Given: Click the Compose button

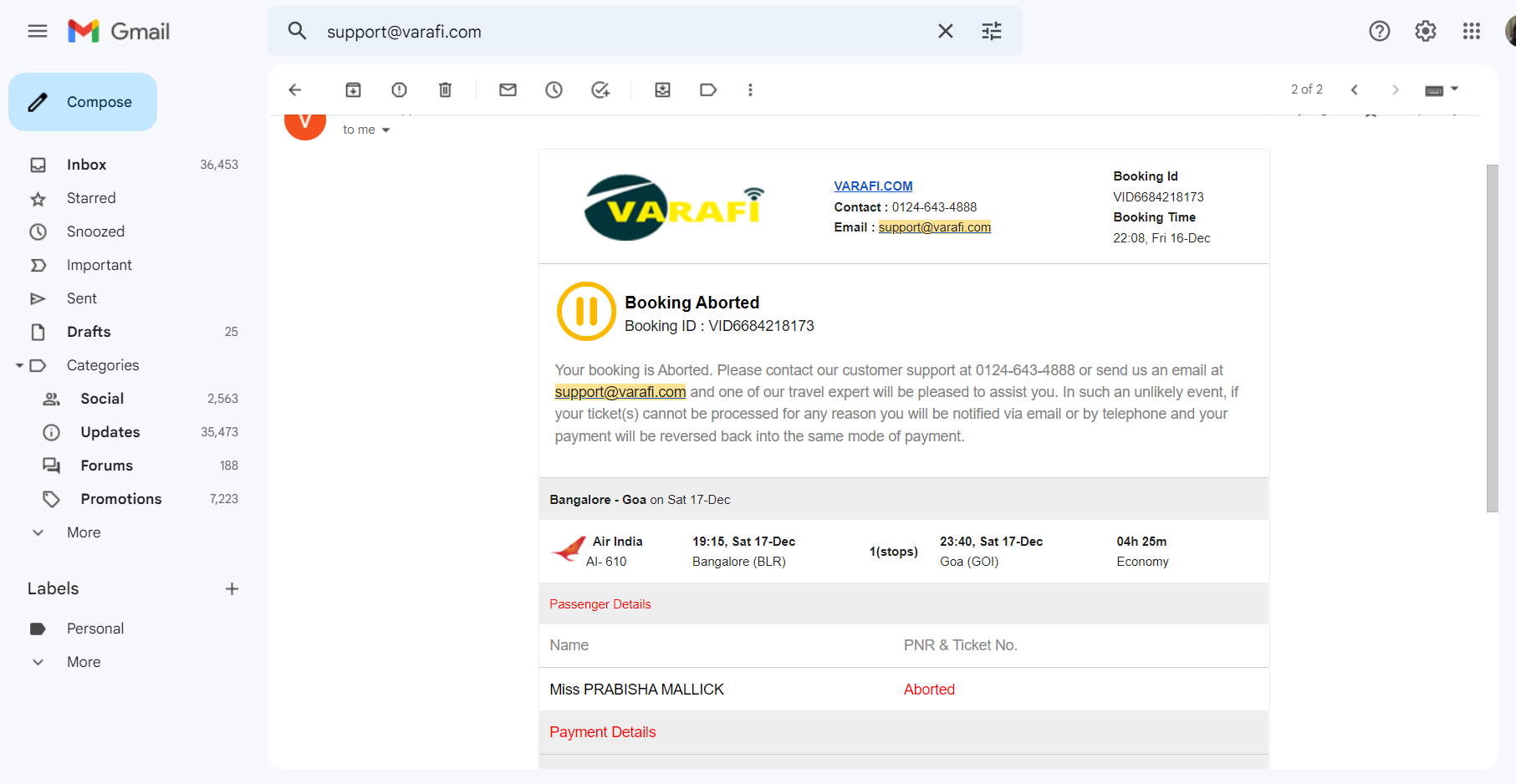Looking at the screenshot, I should coord(83,102).
